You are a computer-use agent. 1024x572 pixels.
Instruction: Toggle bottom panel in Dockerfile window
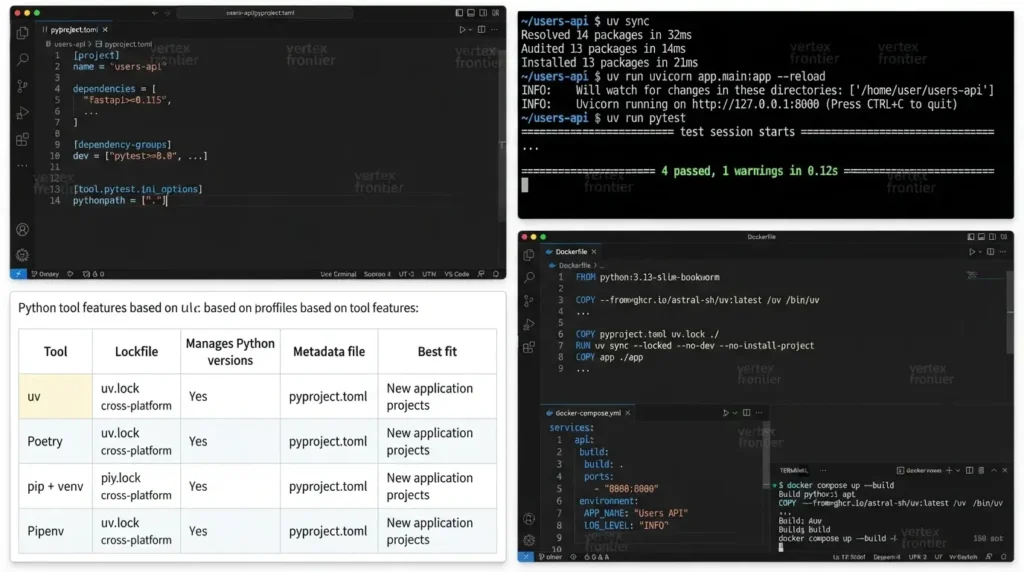pyautogui.click(x=981, y=237)
